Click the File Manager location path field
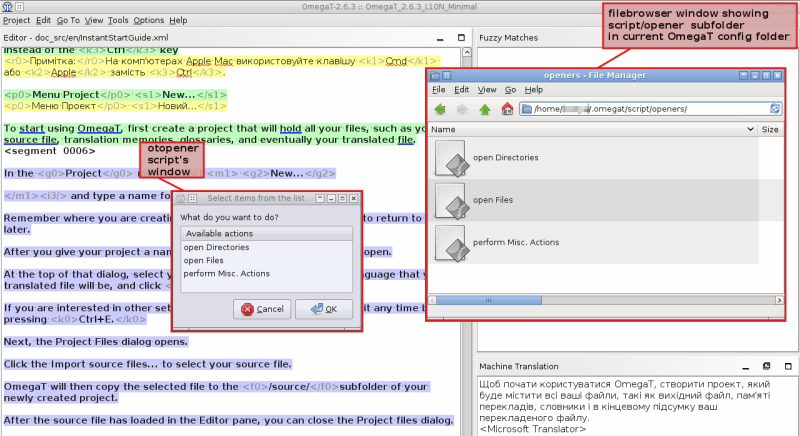Image resolution: width=800 pixels, height=436 pixels. click(640, 108)
